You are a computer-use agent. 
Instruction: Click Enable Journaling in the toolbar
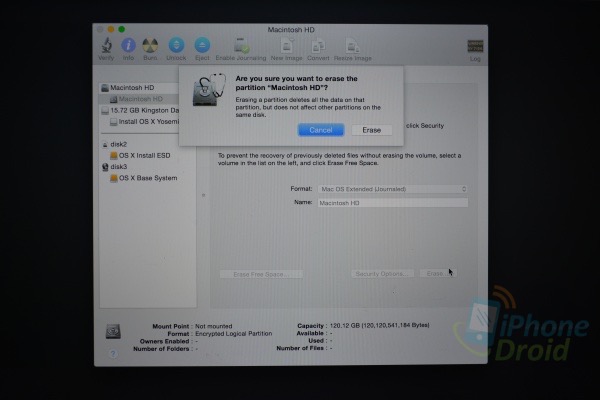click(x=241, y=49)
